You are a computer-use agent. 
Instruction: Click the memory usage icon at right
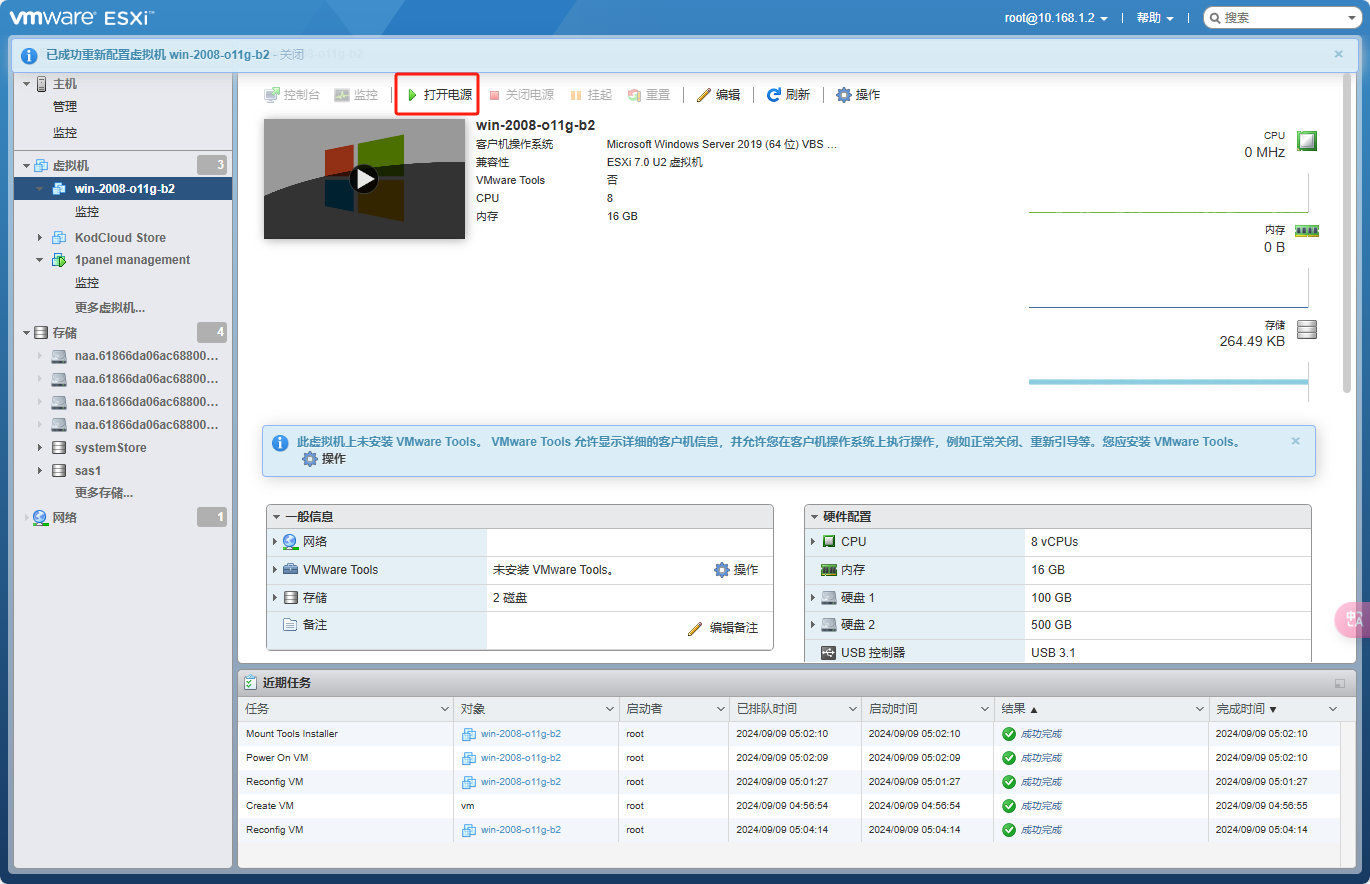click(x=1307, y=230)
